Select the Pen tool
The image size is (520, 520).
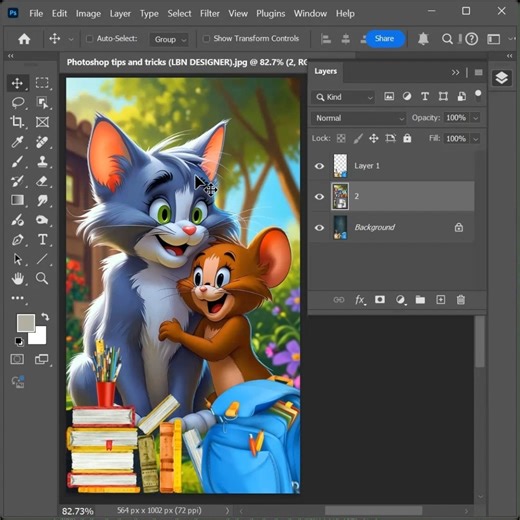17,240
